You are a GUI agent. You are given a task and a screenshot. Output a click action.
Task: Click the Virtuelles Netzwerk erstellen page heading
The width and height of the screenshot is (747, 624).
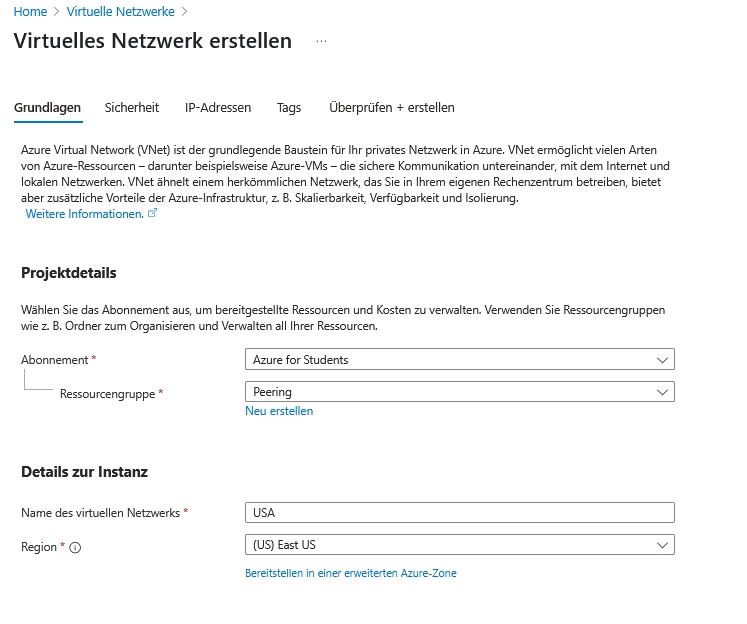pyautogui.click(x=153, y=41)
